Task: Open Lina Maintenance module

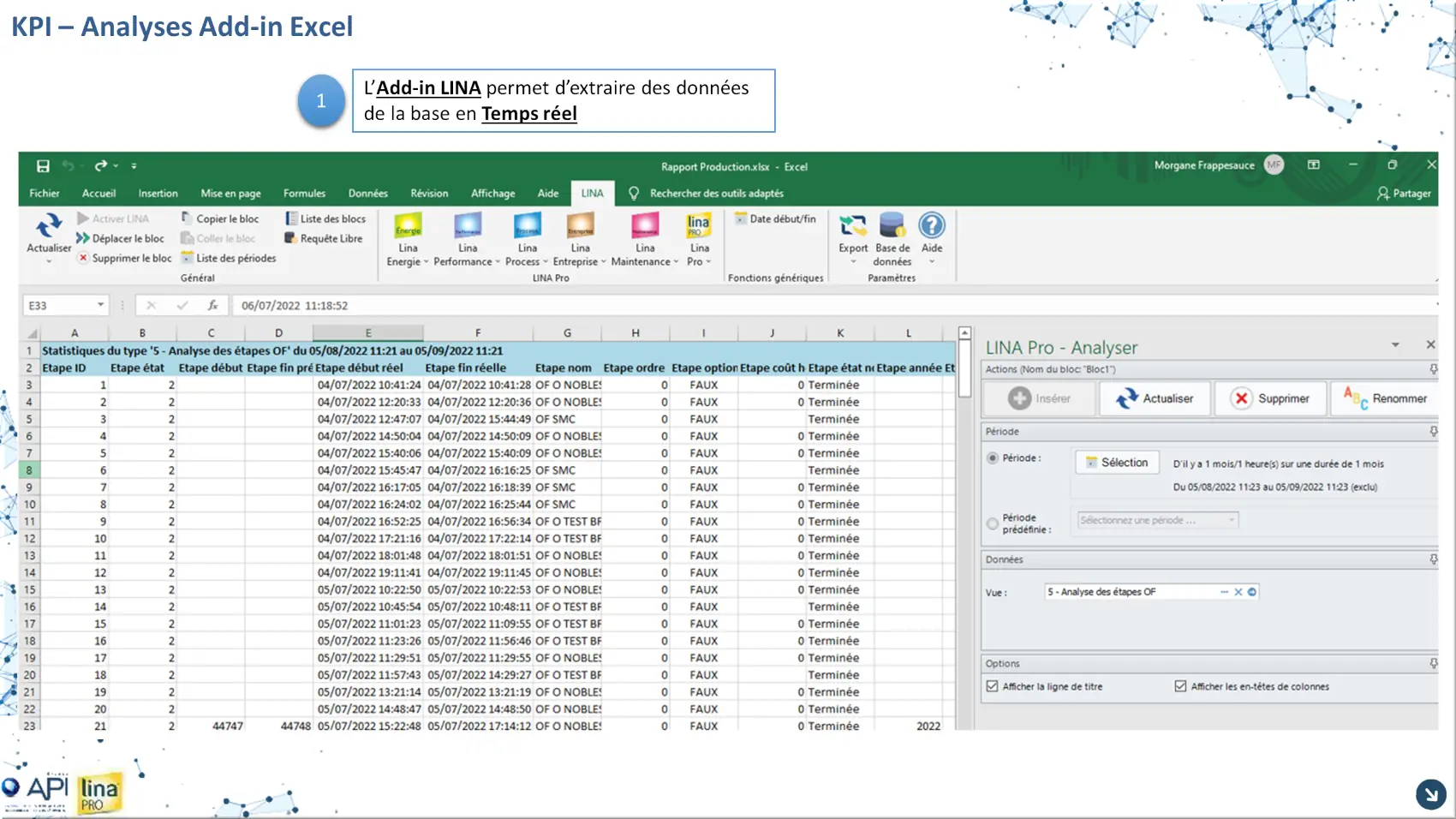Action: pyautogui.click(x=645, y=240)
